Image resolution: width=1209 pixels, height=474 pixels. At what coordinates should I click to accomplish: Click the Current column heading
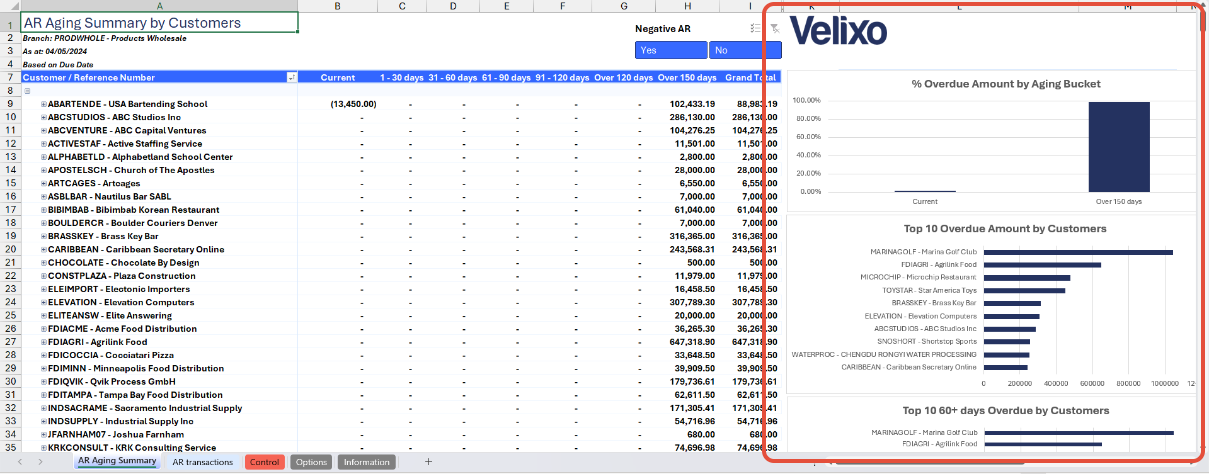338,77
